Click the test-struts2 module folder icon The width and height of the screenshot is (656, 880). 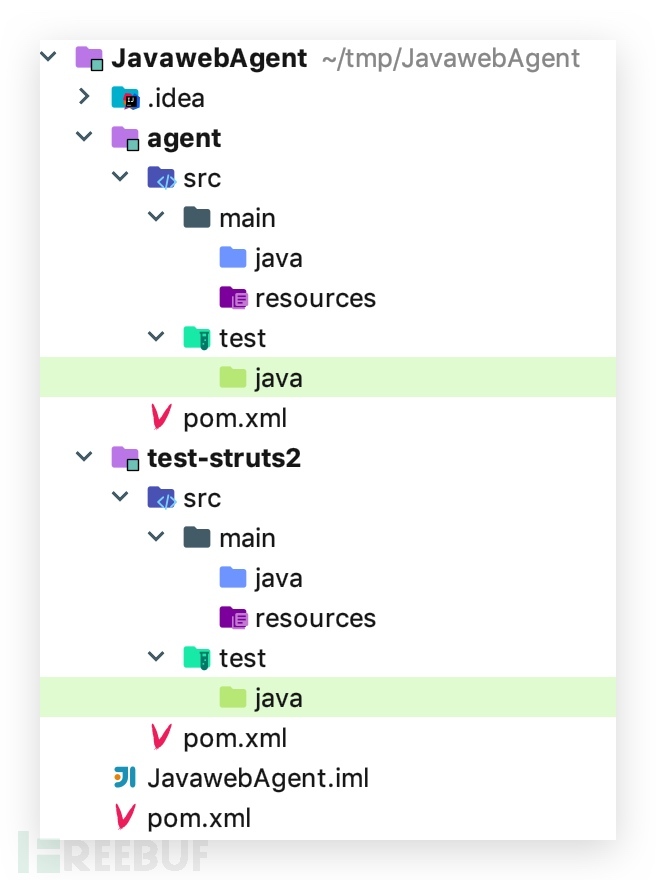tap(125, 458)
